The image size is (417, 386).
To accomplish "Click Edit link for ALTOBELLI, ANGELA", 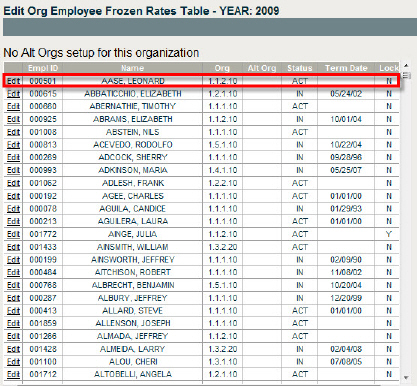I will 13,374.
